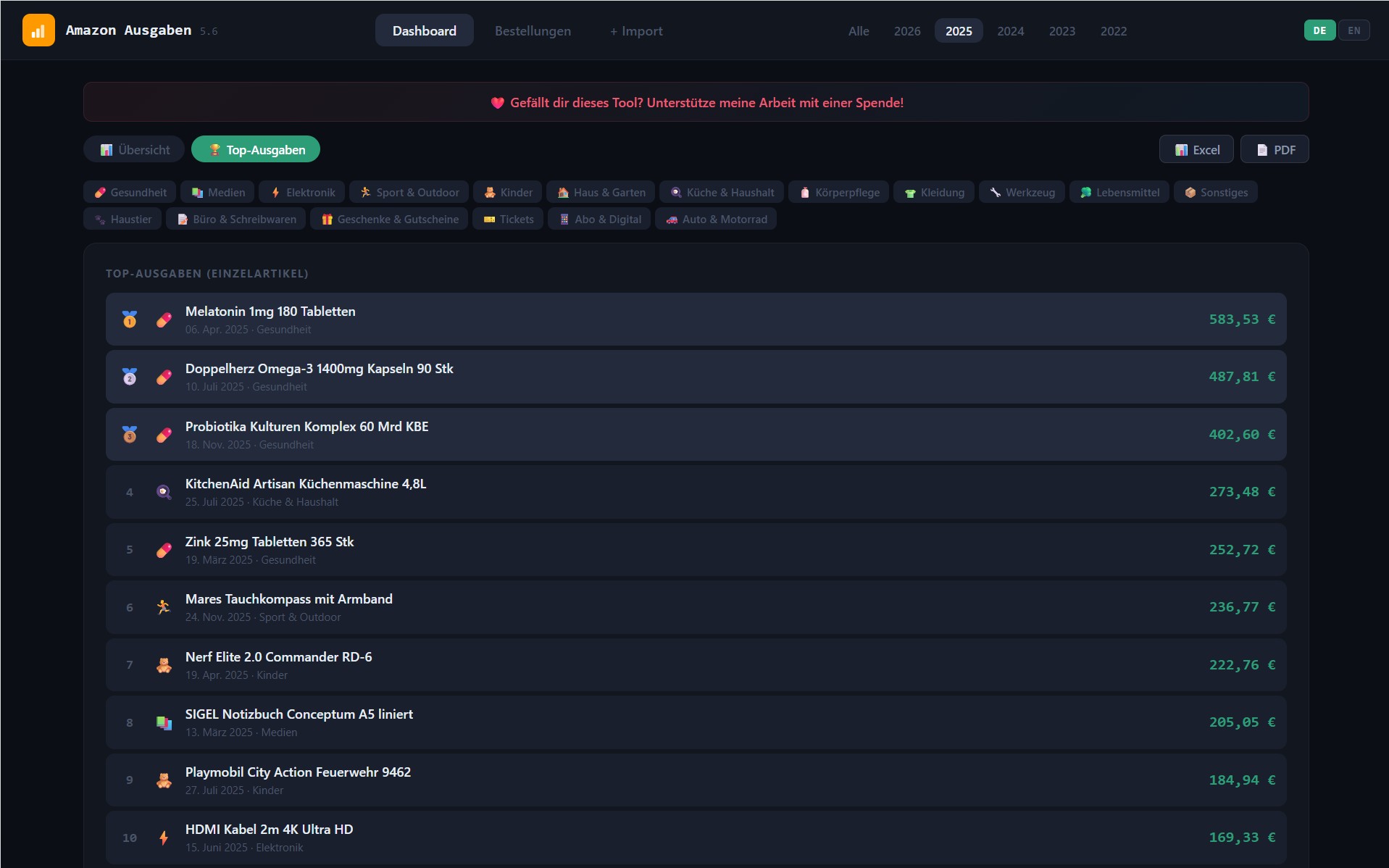Click the teddy icon beside Nerf Elite
The width and height of the screenshot is (1389, 868).
pos(164,665)
